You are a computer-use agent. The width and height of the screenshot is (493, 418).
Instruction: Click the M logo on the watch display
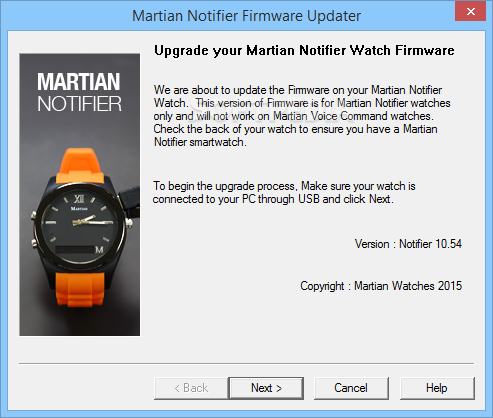click(x=99, y=250)
